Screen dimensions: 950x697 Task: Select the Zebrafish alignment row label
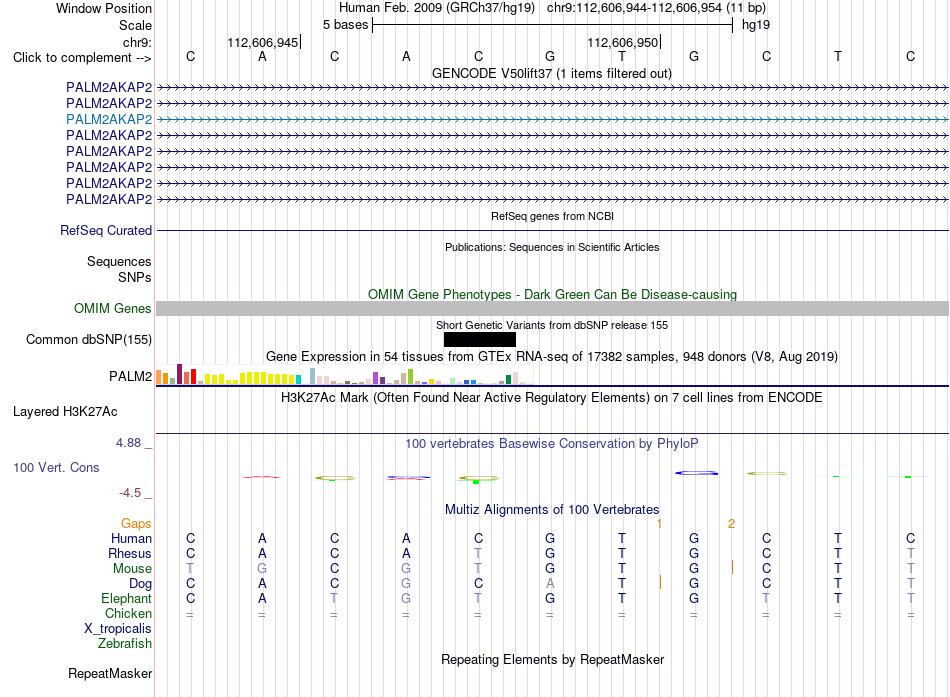tap(125, 644)
